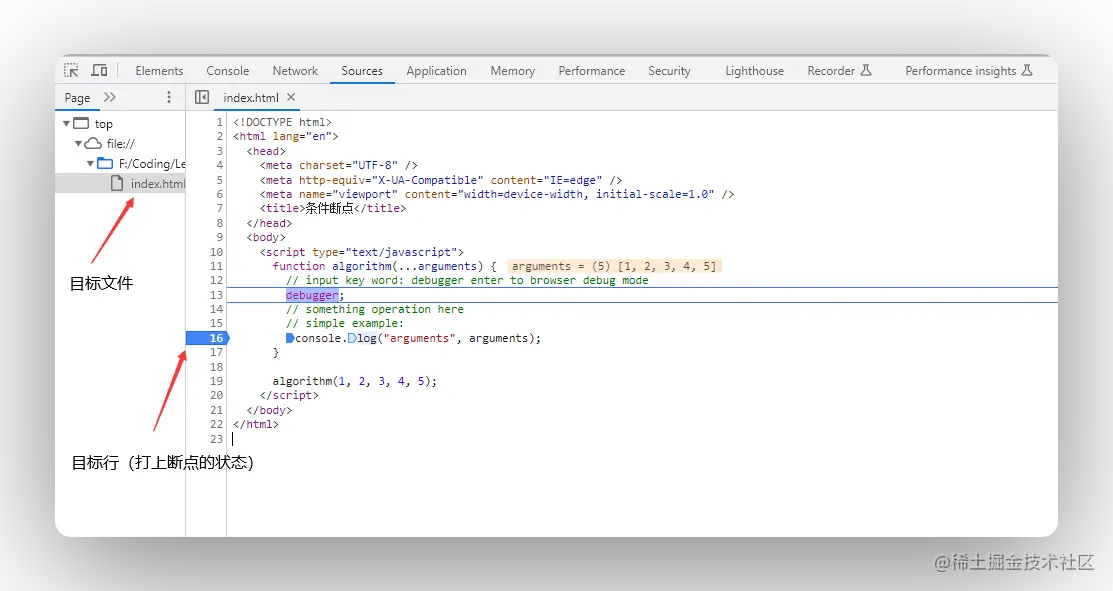Open the Performance insights tab
This screenshot has height=591, width=1113.
pyautogui.click(x=968, y=71)
